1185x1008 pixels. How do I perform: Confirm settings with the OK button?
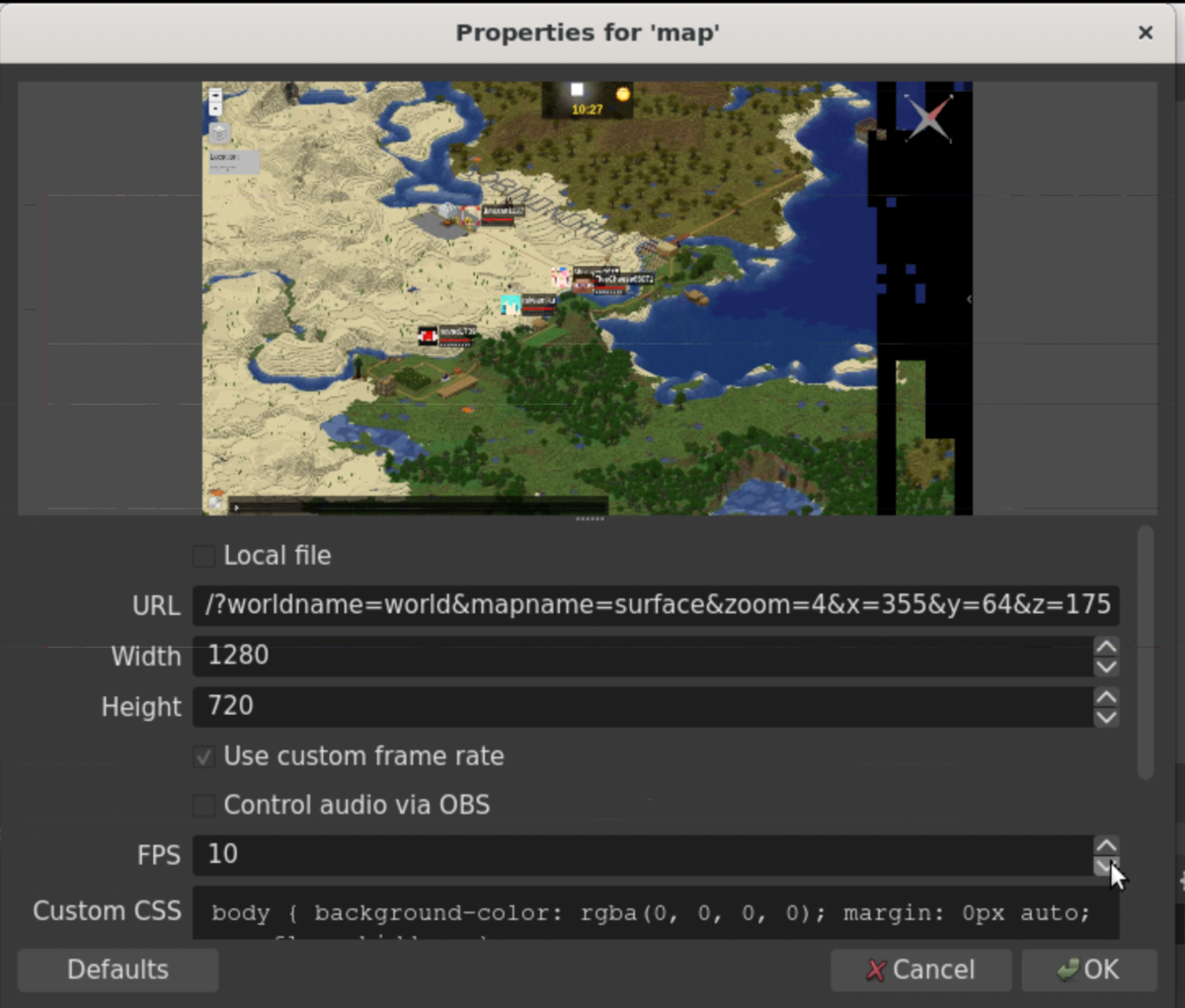pyautogui.click(x=1089, y=969)
